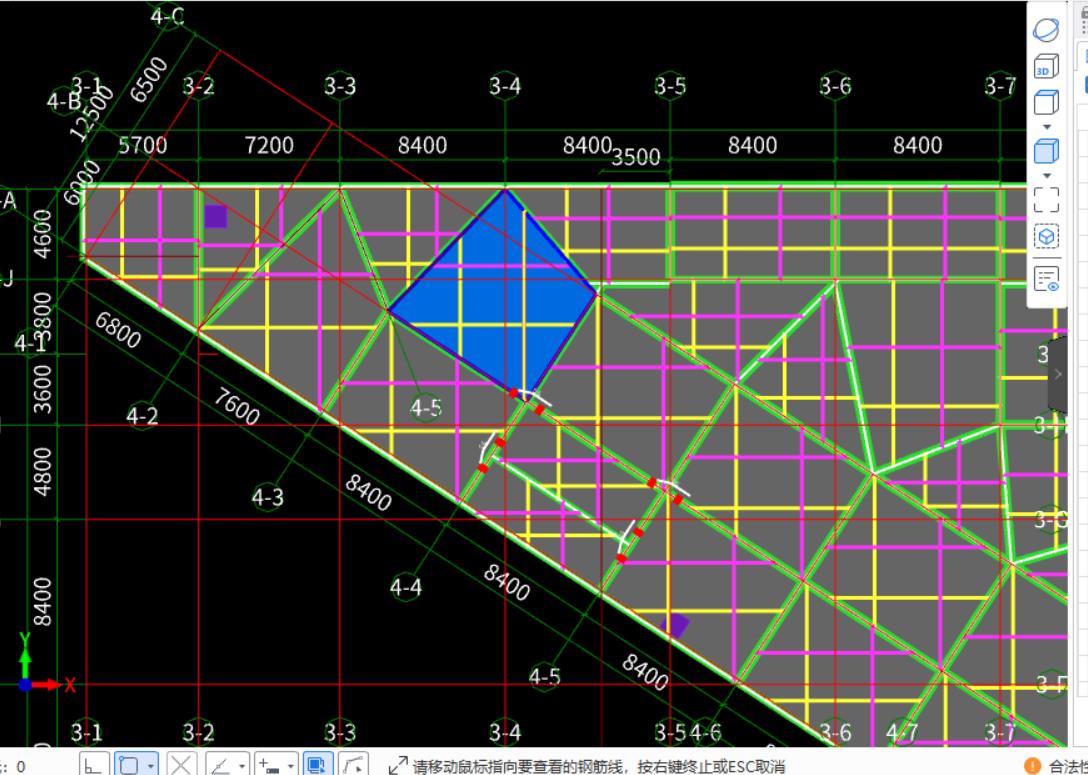Viewport: 1088px width, 775px height.
Task: Toggle the rounded-rectangle snap icon
Action: tap(129, 765)
